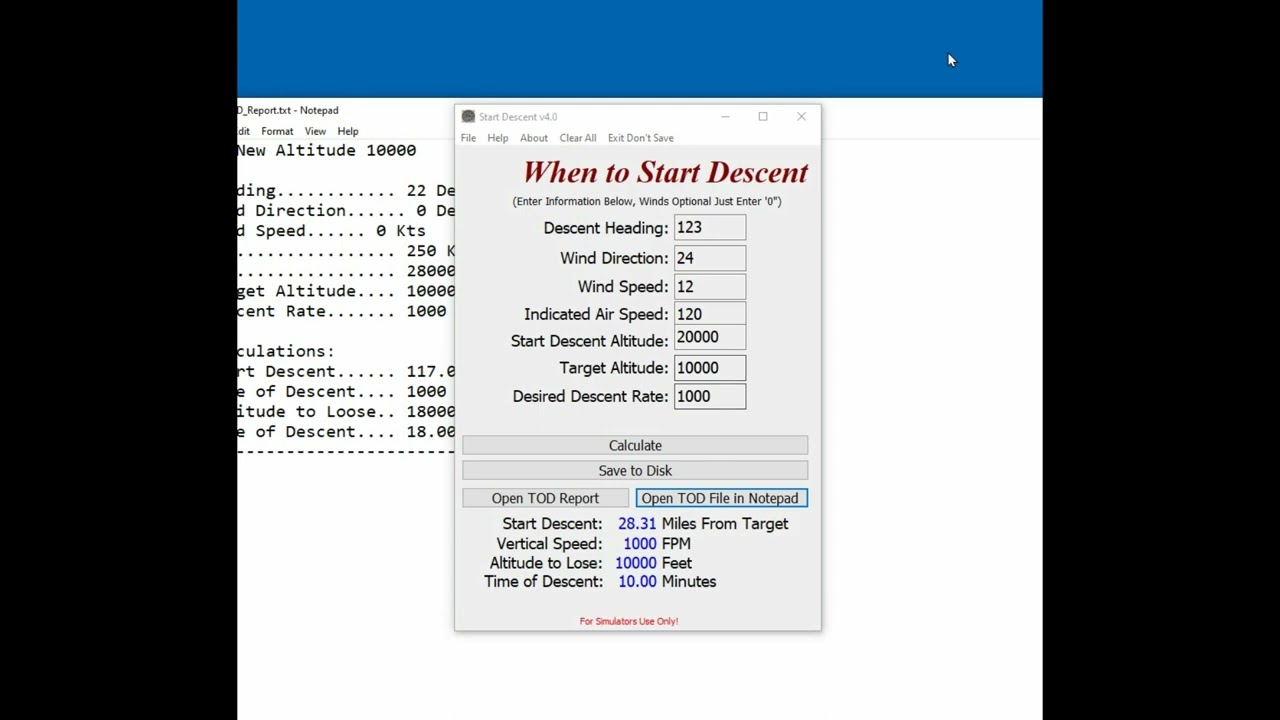
Task: Select Exit Don't Save menu item
Action: pyautogui.click(x=641, y=138)
